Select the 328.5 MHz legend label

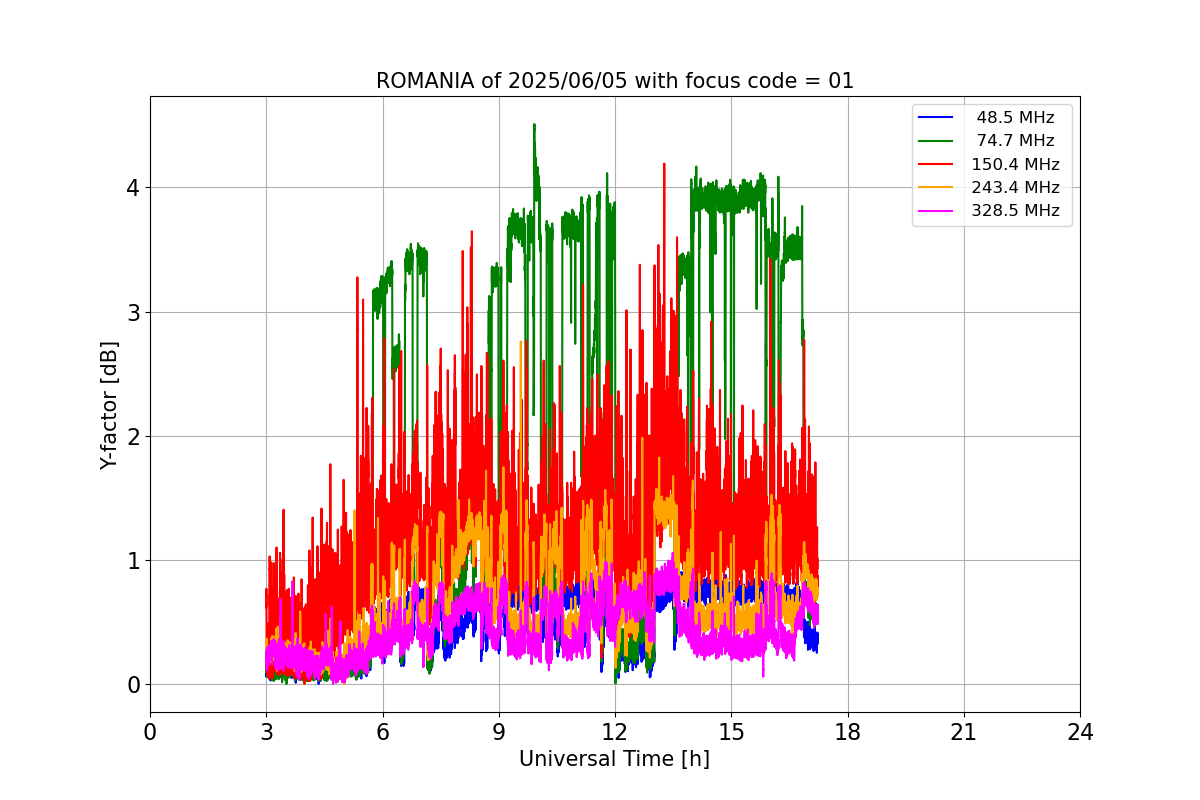(x=1015, y=211)
